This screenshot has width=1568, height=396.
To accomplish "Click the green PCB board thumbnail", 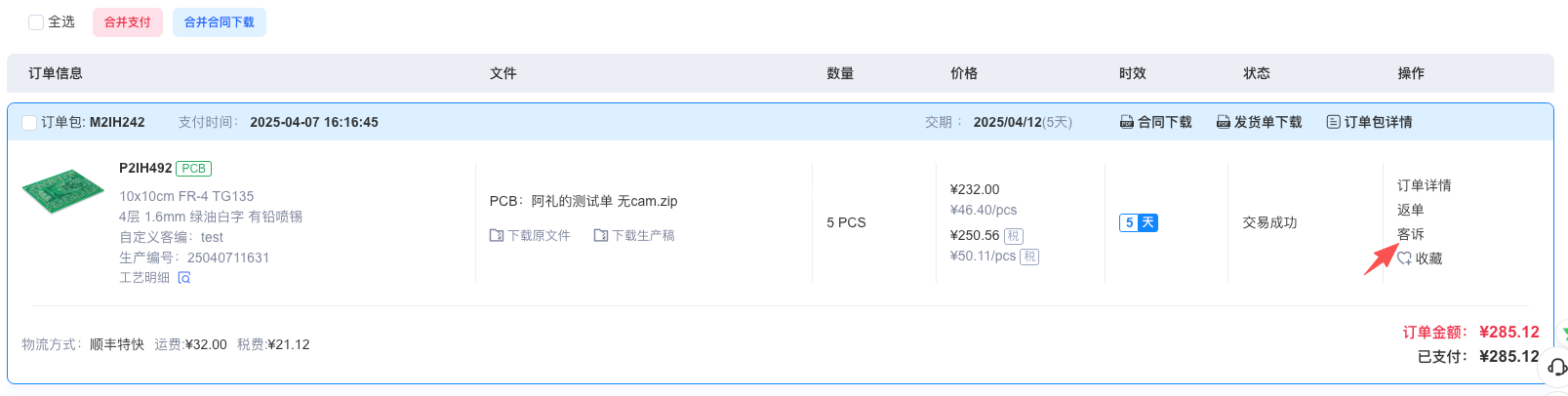I will point(62,190).
